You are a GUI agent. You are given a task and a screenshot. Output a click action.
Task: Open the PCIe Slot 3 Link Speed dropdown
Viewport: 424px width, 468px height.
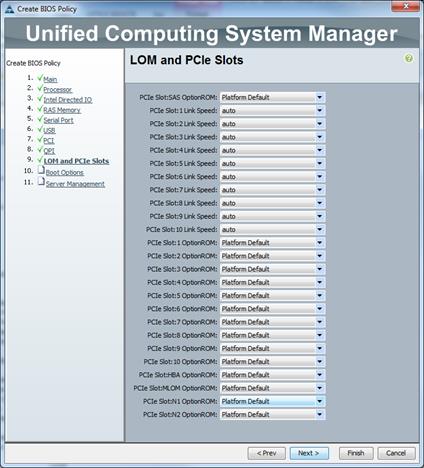click(x=272, y=137)
